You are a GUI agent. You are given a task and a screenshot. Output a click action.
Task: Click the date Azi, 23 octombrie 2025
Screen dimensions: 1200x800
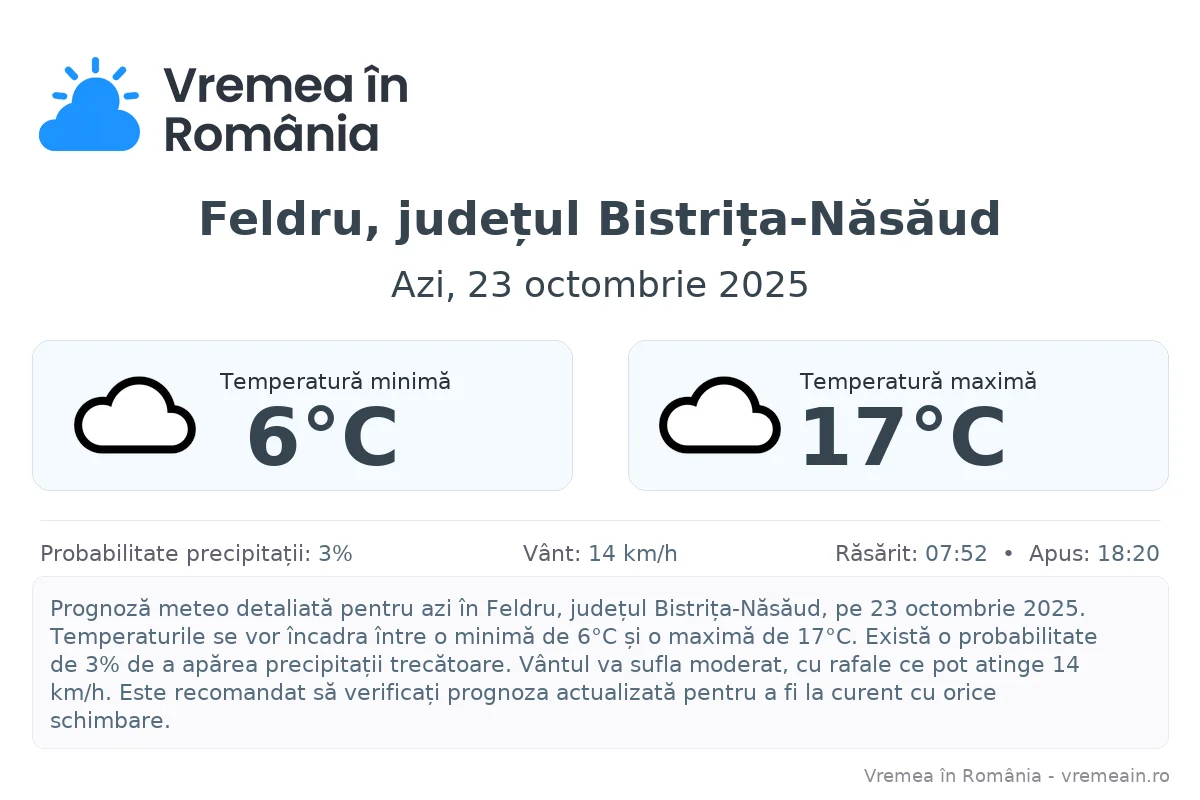click(600, 285)
